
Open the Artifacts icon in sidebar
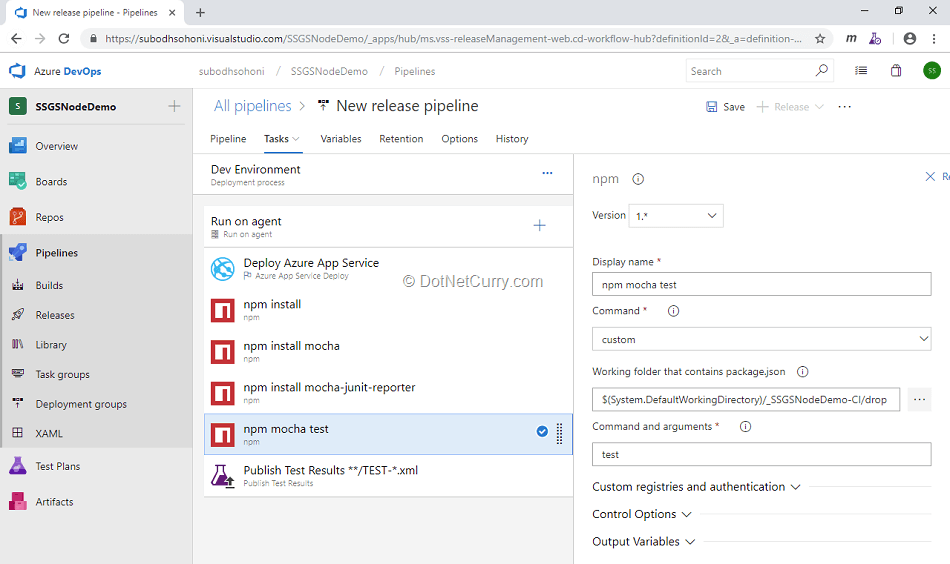(x=18, y=502)
